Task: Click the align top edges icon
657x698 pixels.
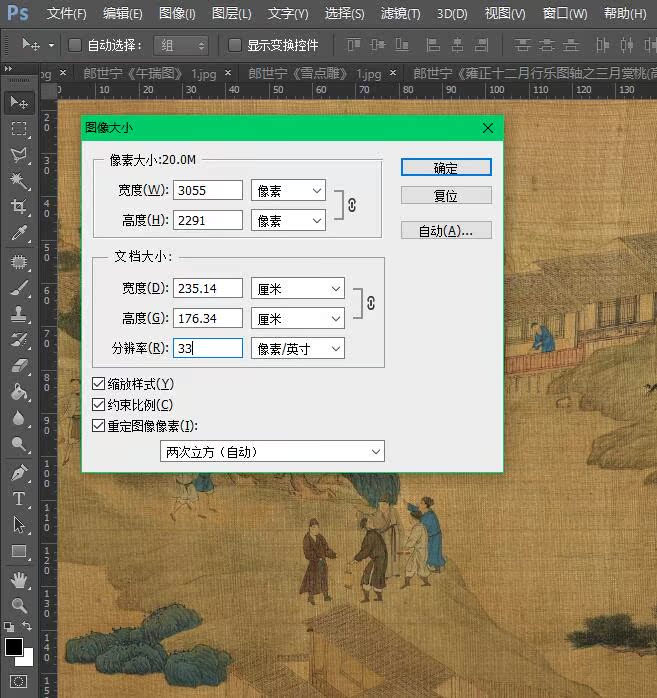Action: pyautogui.click(x=353, y=45)
